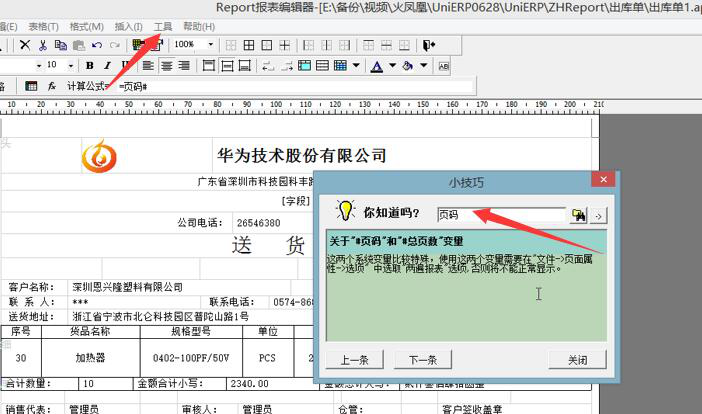The image size is (702, 414).
Task: Click the 下一条 next tip button
Action: (x=423, y=359)
